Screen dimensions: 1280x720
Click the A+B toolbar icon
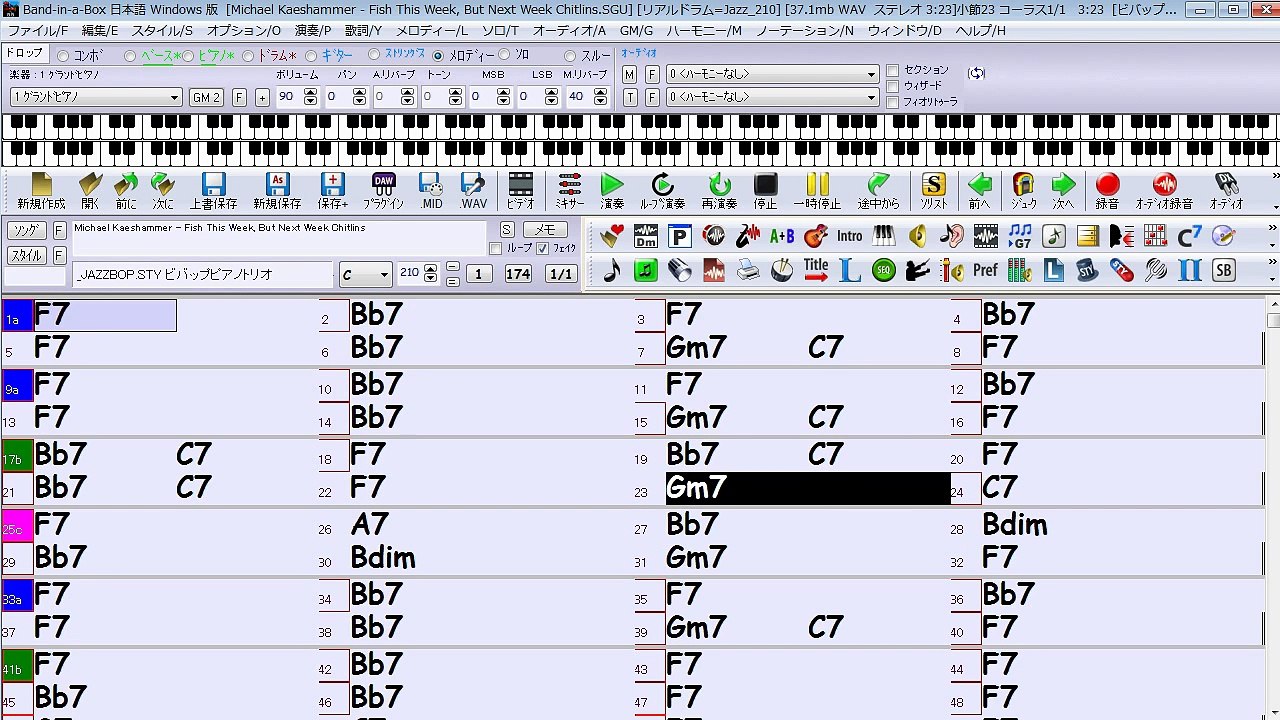pyautogui.click(x=782, y=236)
